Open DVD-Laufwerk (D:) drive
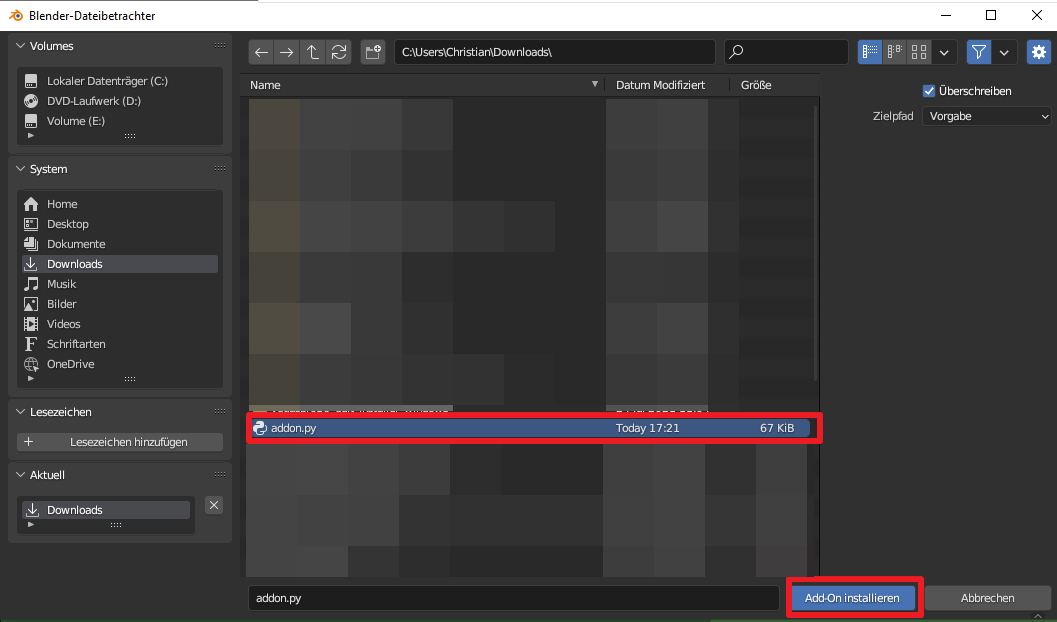1057x622 pixels. point(120,101)
